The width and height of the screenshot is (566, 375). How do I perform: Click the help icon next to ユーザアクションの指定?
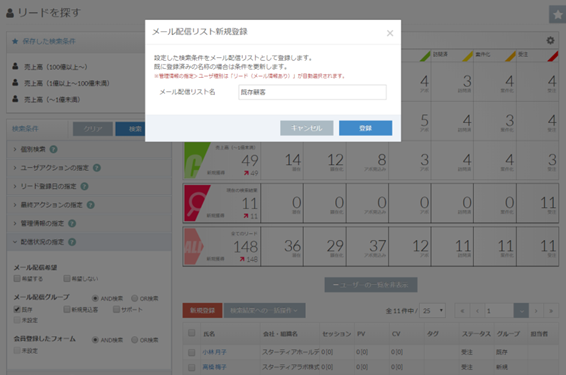point(97,168)
